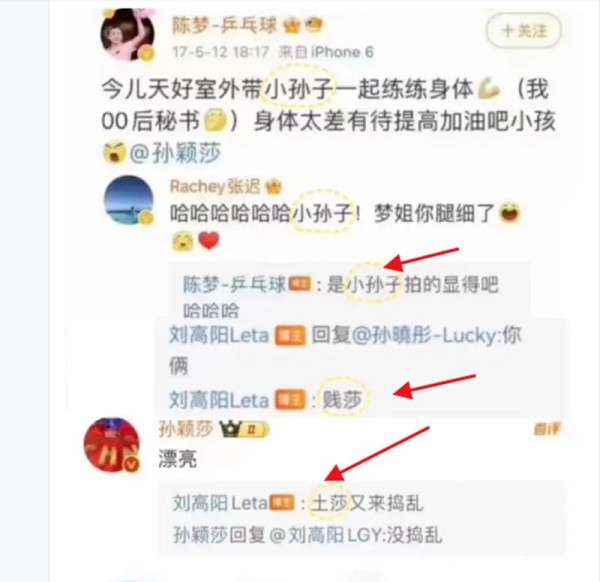Image resolution: width=600 pixels, height=582 pixels.
Task: Click the 陈梦-乒乓球 username at the top
Action: tap(224, 26)
